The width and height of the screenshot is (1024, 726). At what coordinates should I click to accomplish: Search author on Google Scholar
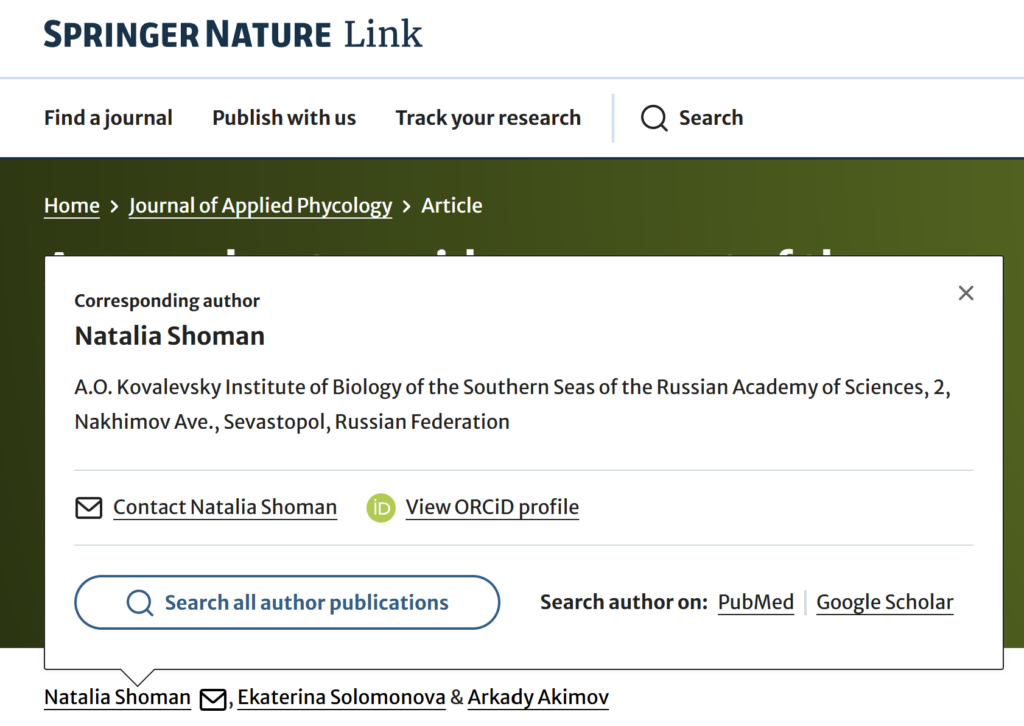coord(885,602)
